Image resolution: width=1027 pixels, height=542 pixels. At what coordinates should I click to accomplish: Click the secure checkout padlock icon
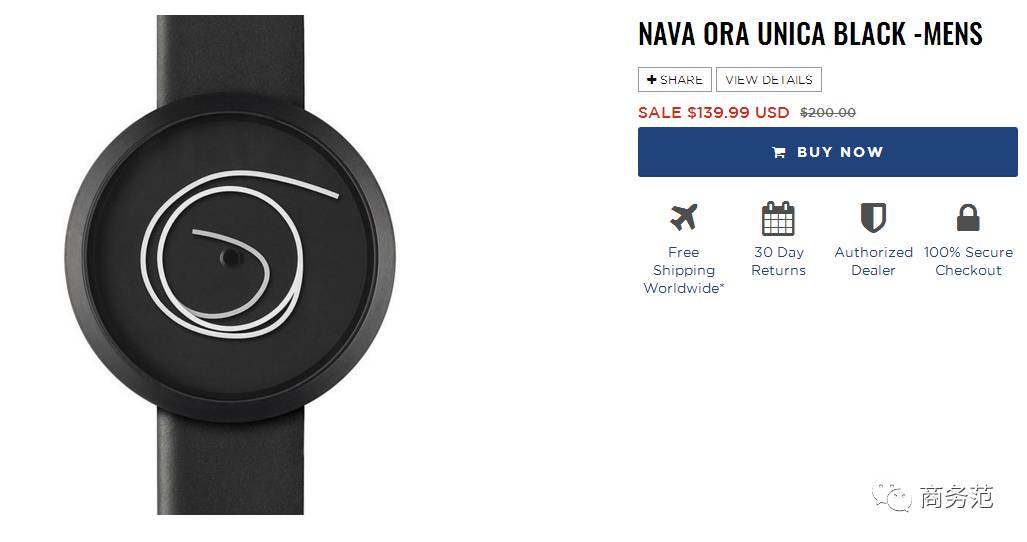[968, 218]
